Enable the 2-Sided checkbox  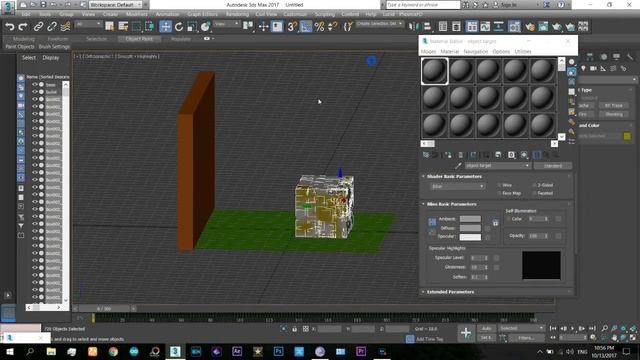click(534, 185)
